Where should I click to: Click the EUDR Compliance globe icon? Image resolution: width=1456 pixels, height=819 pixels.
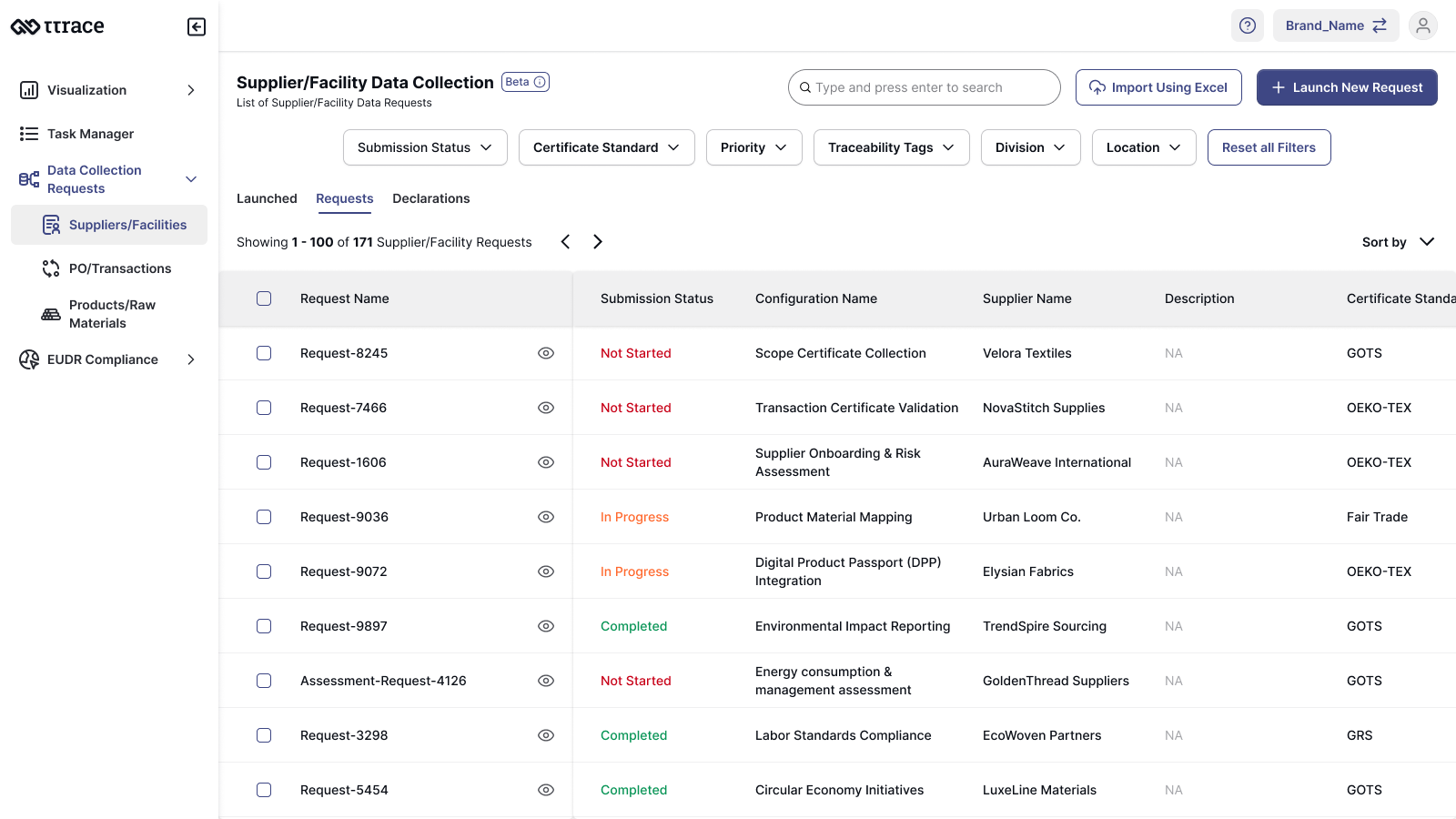(x=29, y=359)
